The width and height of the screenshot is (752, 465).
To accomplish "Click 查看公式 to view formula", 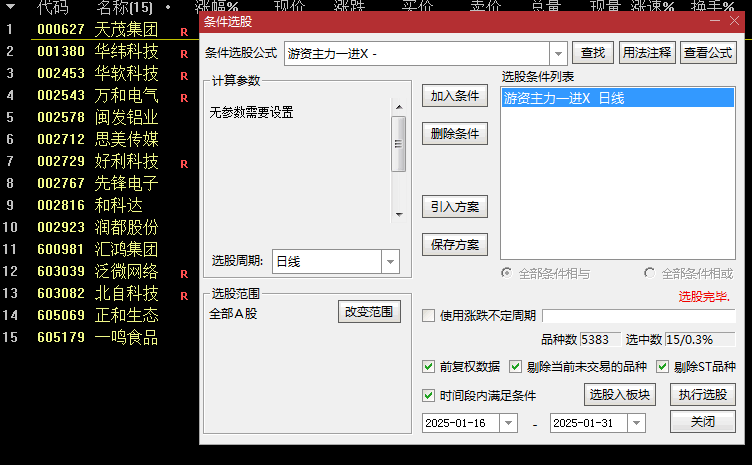I will pyautogui.click(x=708, y=53).
